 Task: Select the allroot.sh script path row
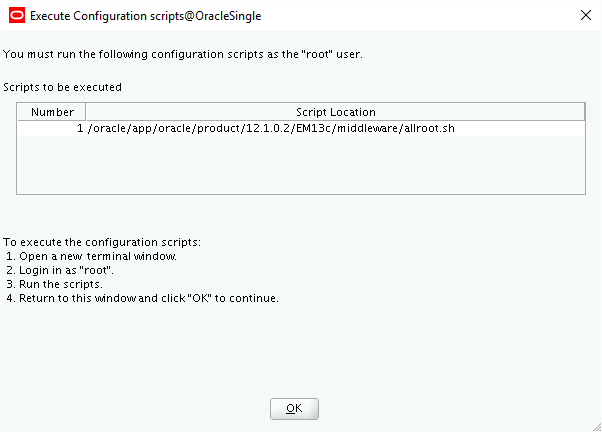click(272, 128)
